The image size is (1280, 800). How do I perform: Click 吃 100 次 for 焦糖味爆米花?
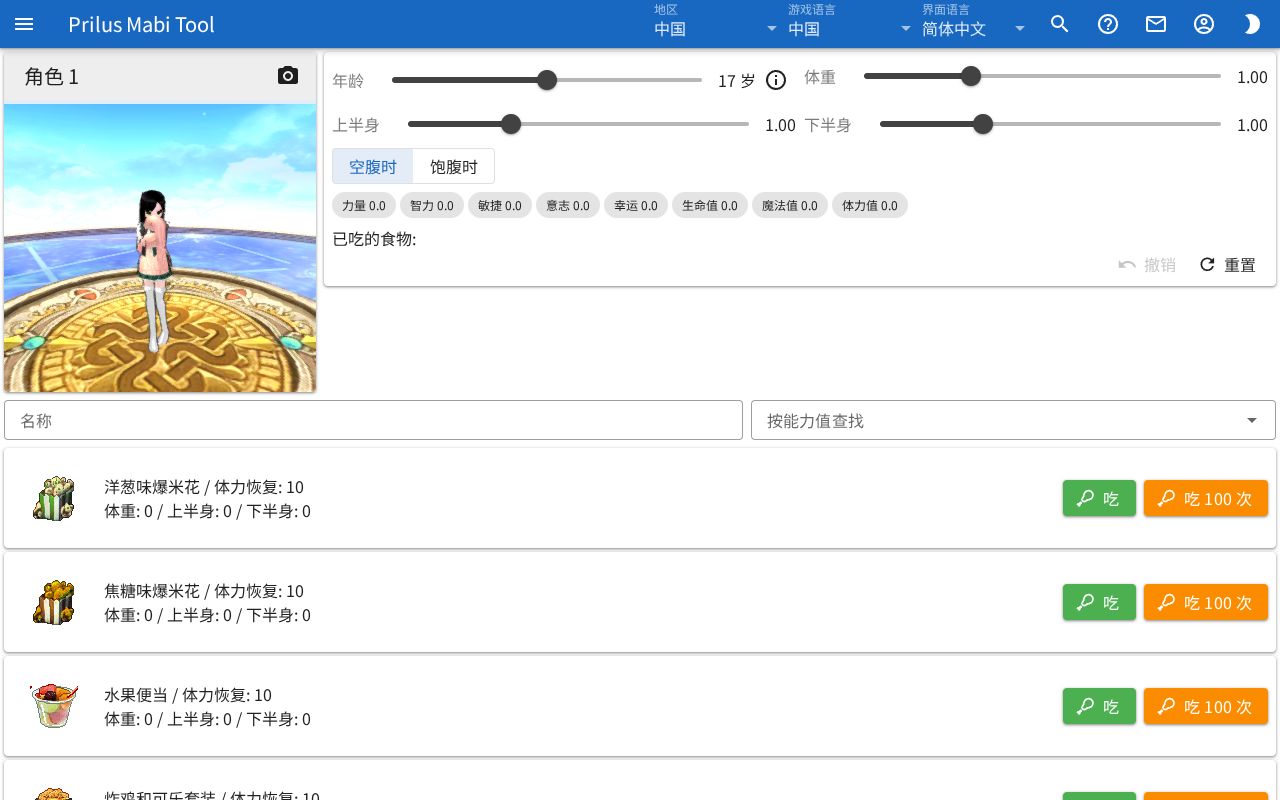tap(1206, 602)
